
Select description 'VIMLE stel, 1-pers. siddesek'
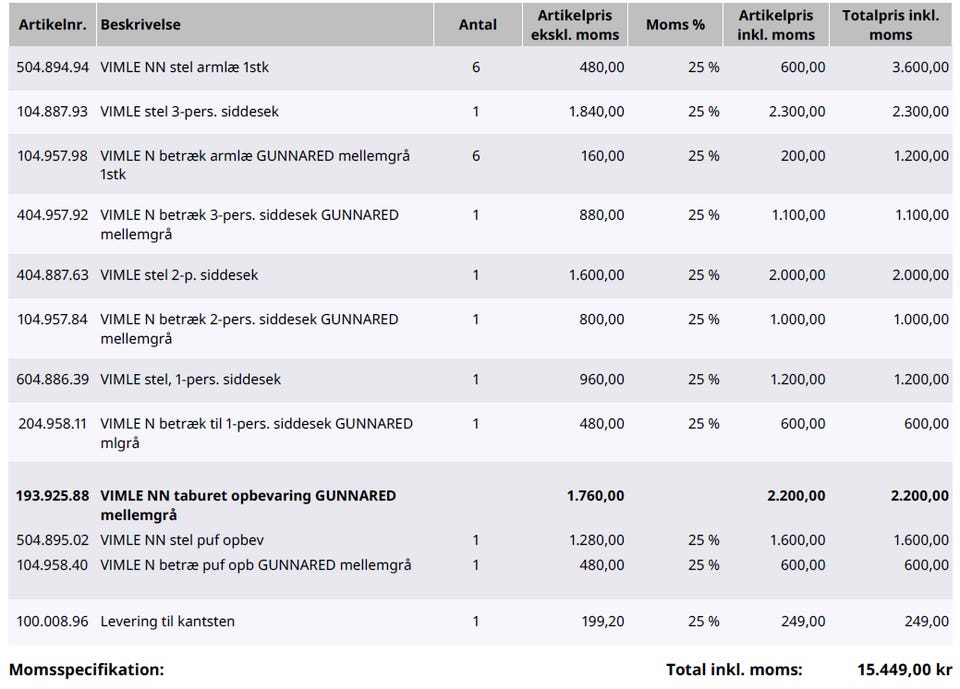click(x=190, y=379)
